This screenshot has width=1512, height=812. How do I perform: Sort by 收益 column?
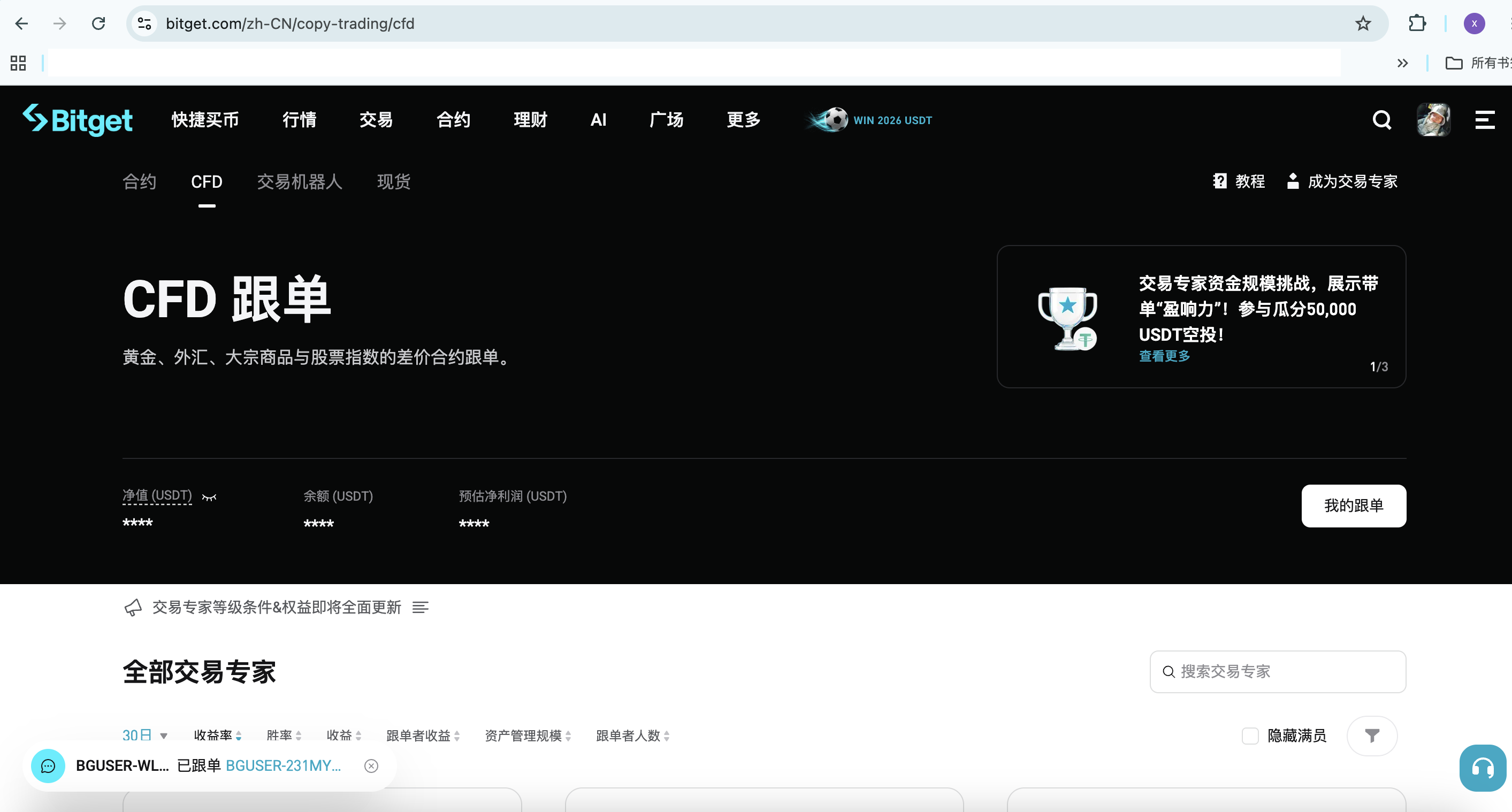coord(344,736)
